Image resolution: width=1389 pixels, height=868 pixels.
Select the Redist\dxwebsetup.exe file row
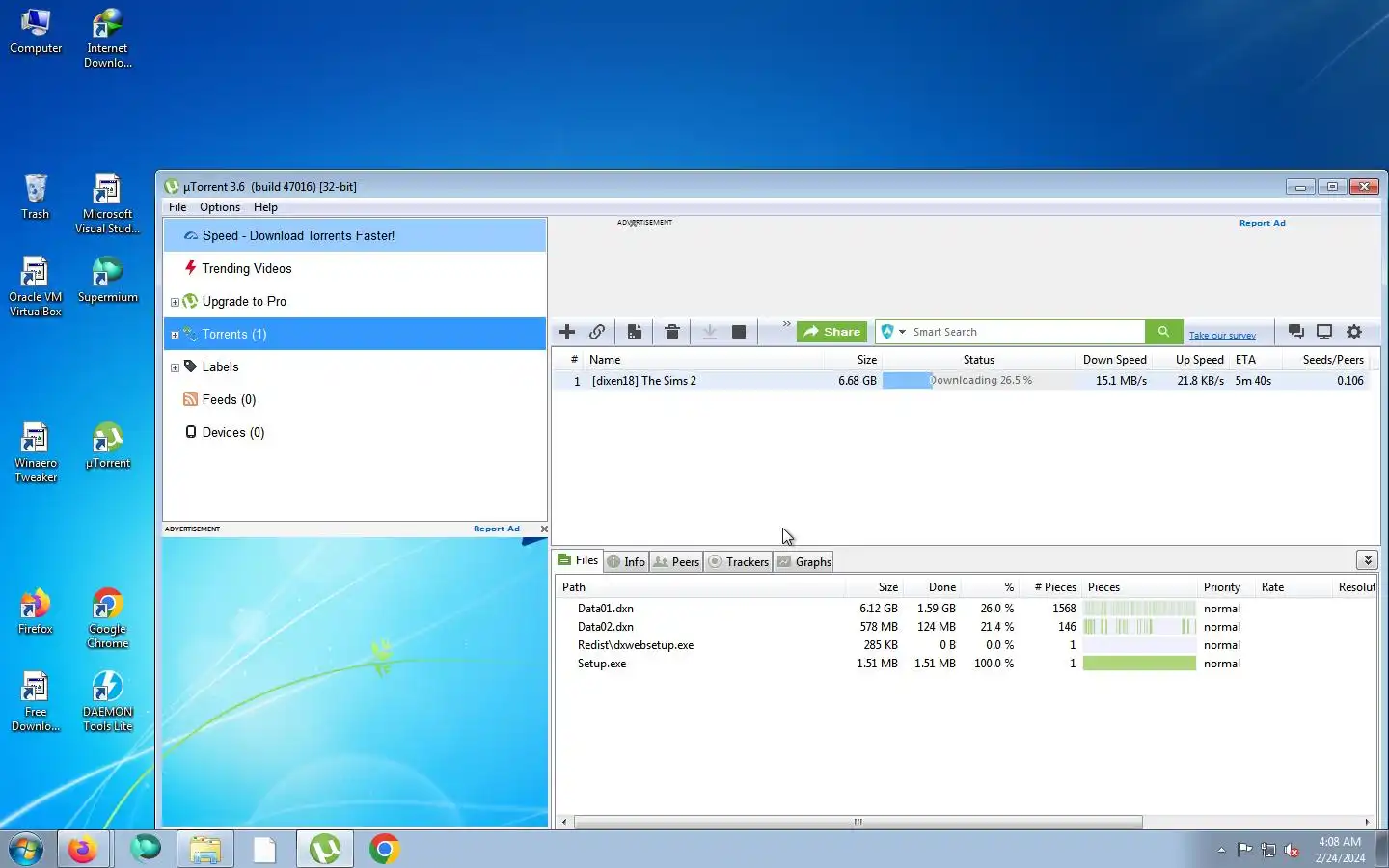pyautogui.click(x=965, y=645)
